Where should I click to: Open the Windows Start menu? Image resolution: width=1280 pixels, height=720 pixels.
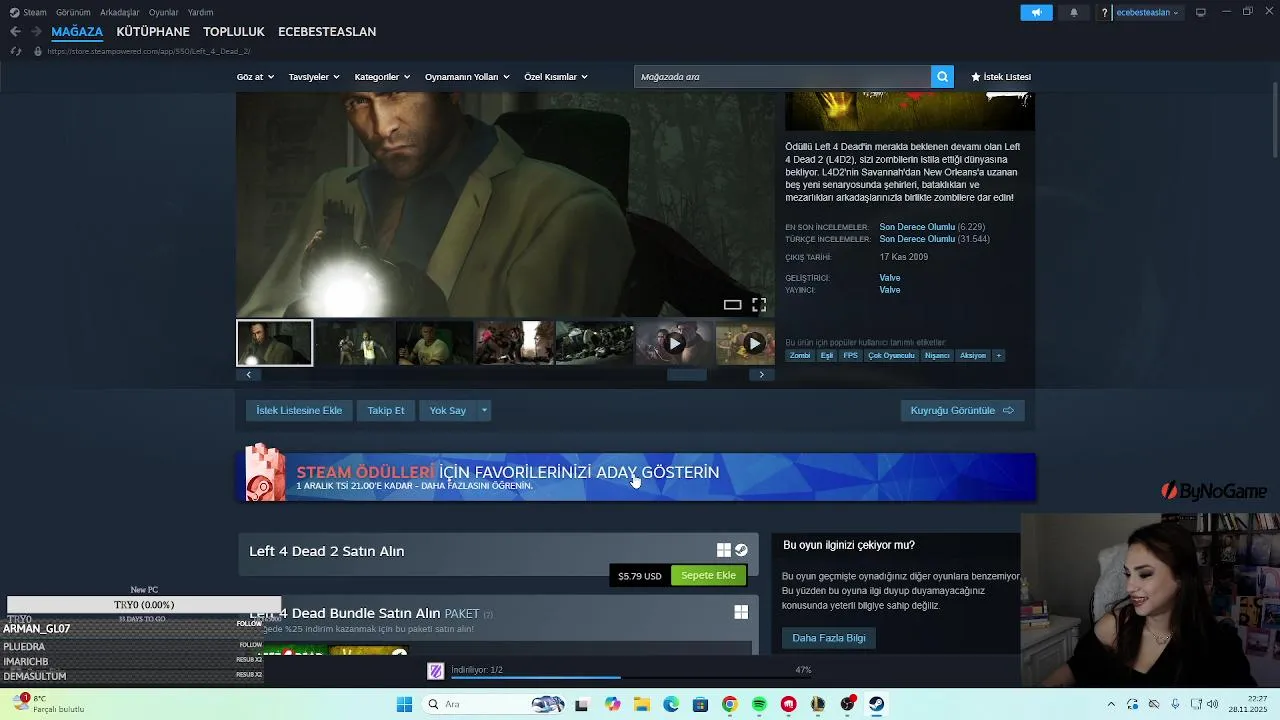pyautogui.click(x=404, y=704)
